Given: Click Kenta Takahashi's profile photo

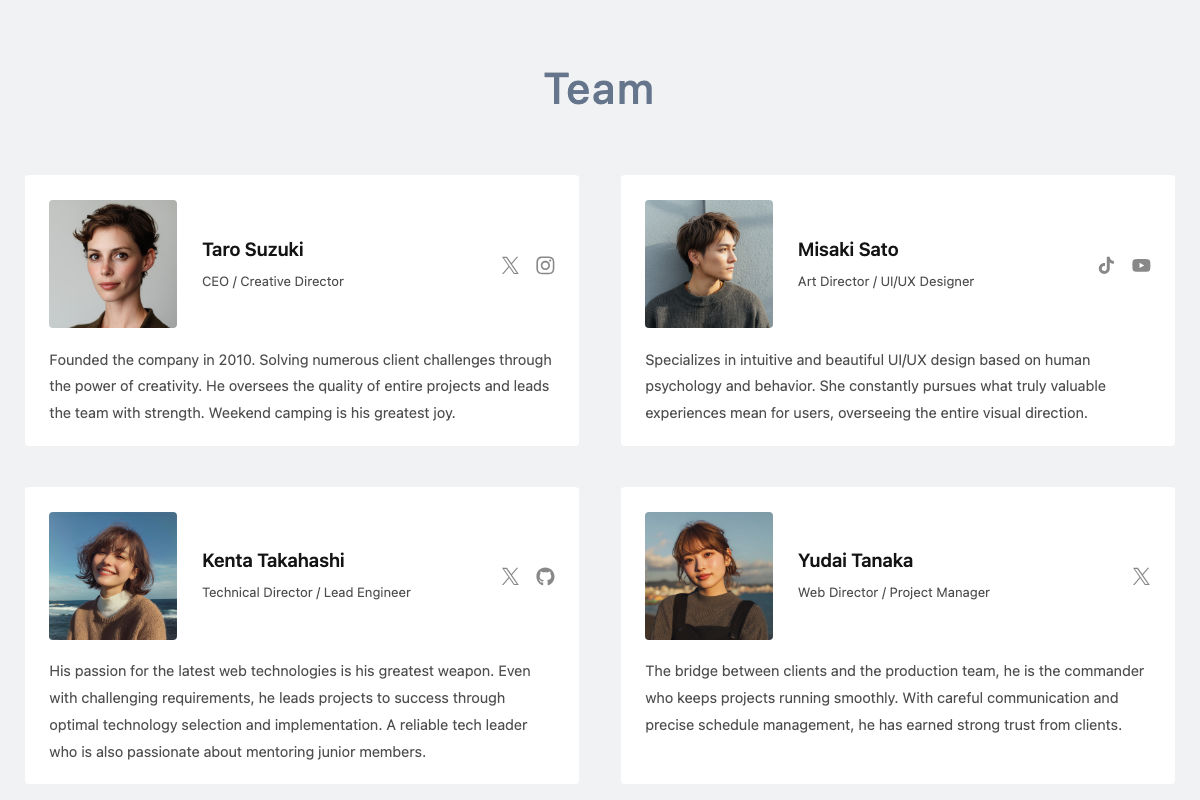Looking at the screenshot, I should coord(113,576).
